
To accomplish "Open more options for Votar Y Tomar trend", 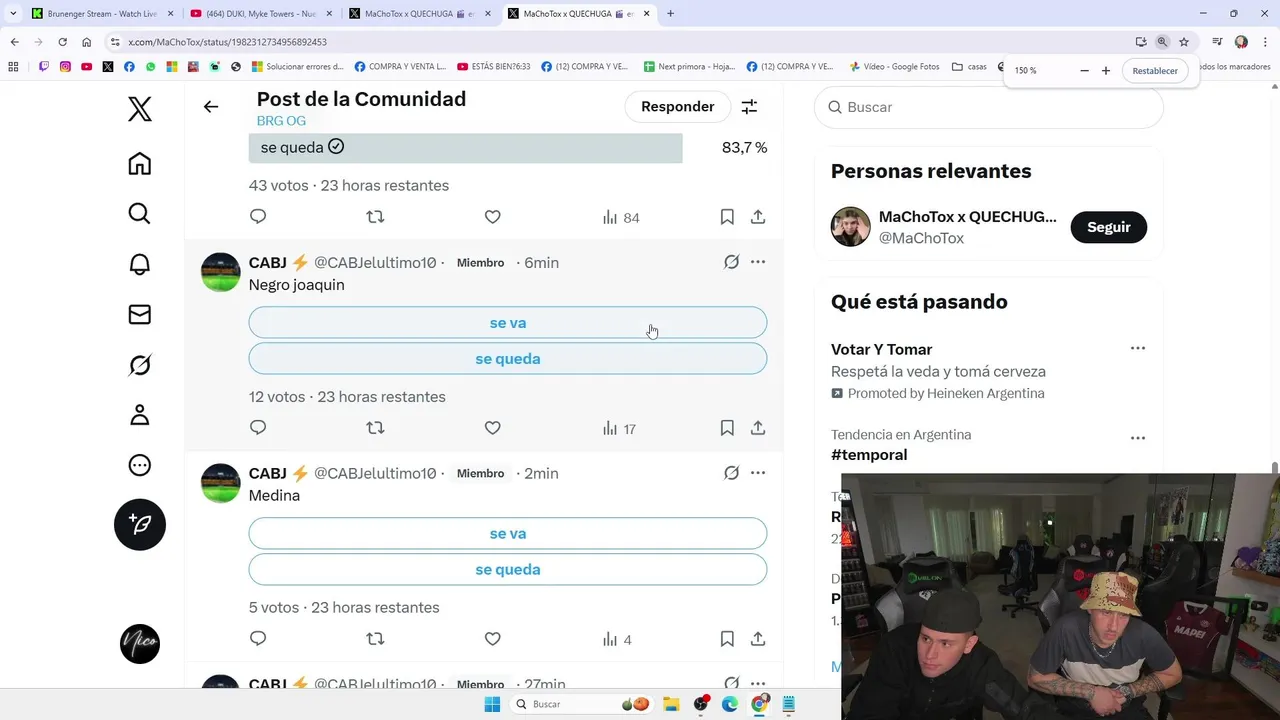I will tap(1137, 348).
